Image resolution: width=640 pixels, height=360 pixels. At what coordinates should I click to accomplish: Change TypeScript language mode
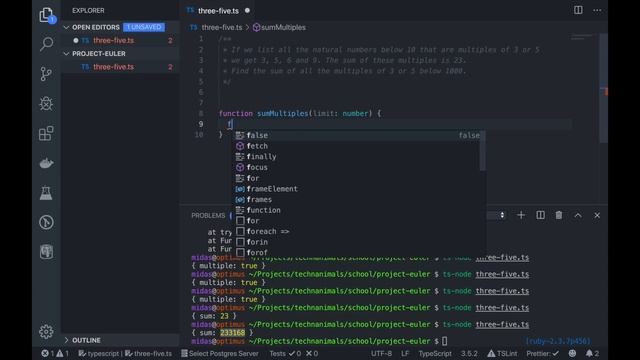[435, 353]
